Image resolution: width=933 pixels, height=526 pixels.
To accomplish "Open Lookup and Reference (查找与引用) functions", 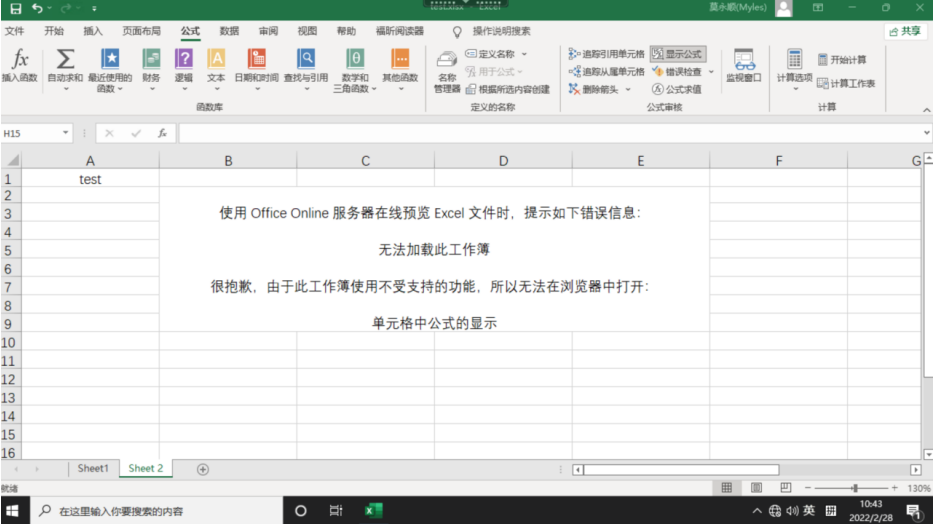I will coord(306,70).
